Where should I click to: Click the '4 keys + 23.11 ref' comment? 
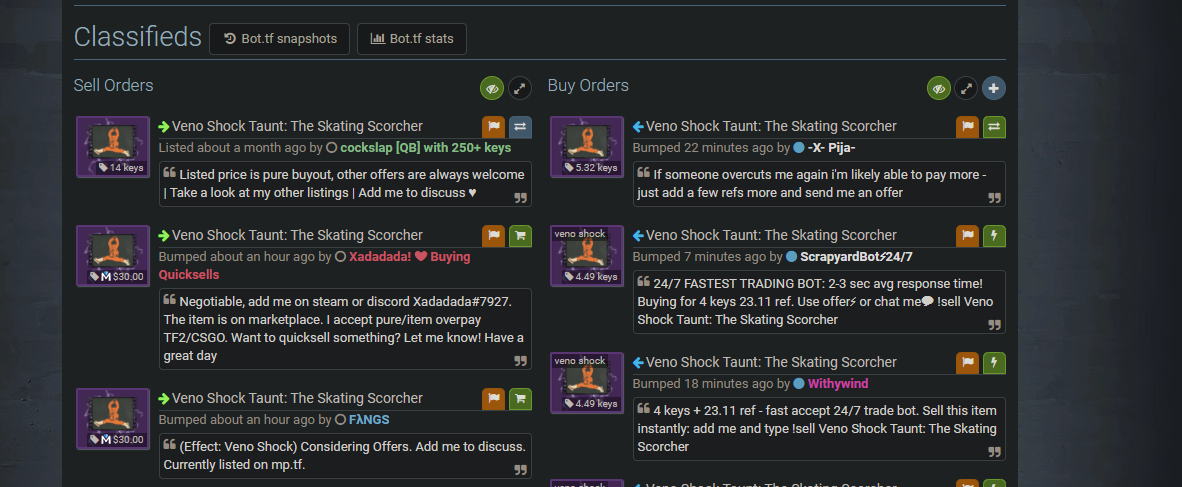tap(819, 429)
